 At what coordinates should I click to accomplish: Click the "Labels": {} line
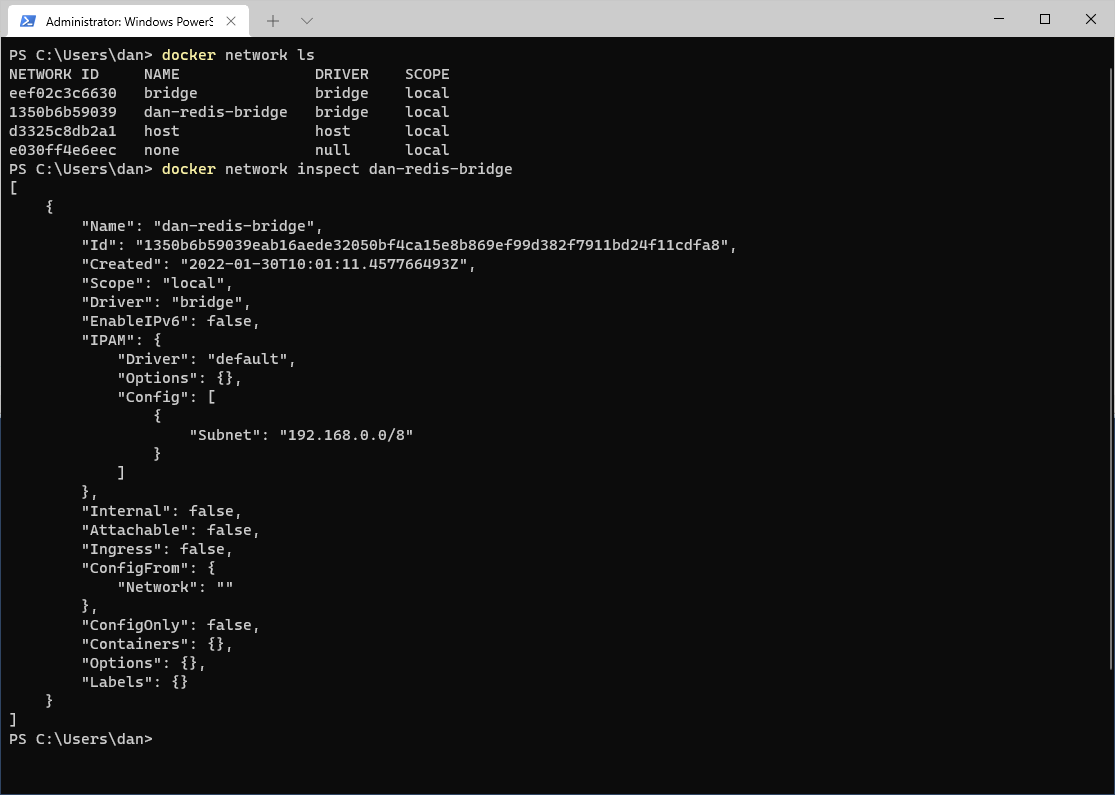134,682
